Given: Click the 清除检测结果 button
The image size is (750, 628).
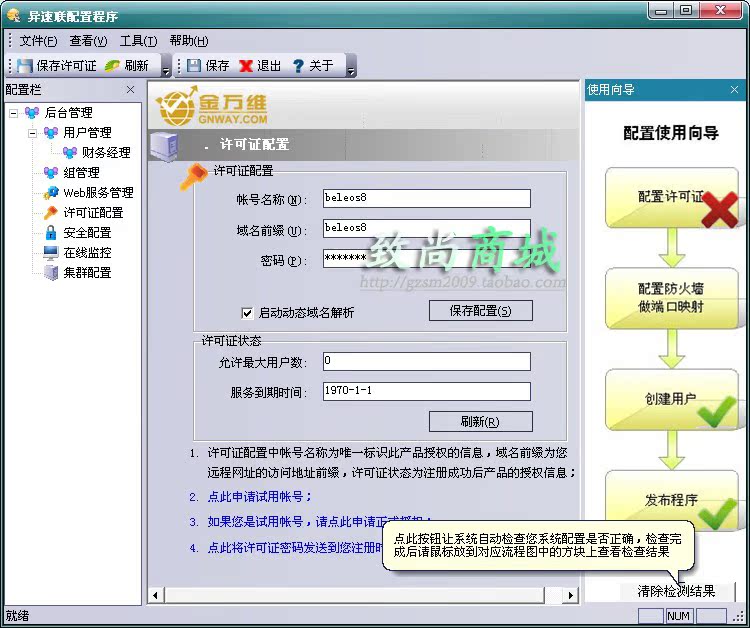Looking at the screenshot, I should pyautogui.click(x=676, y=592).
